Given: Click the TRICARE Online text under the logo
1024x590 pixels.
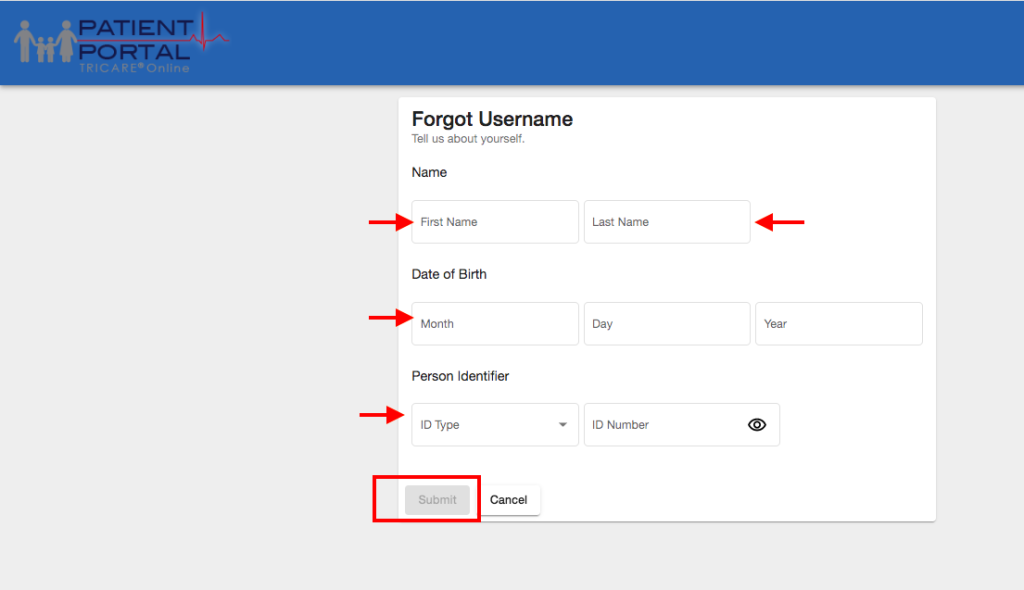Looking at the screenshot, I should click(x=135, y=69).
